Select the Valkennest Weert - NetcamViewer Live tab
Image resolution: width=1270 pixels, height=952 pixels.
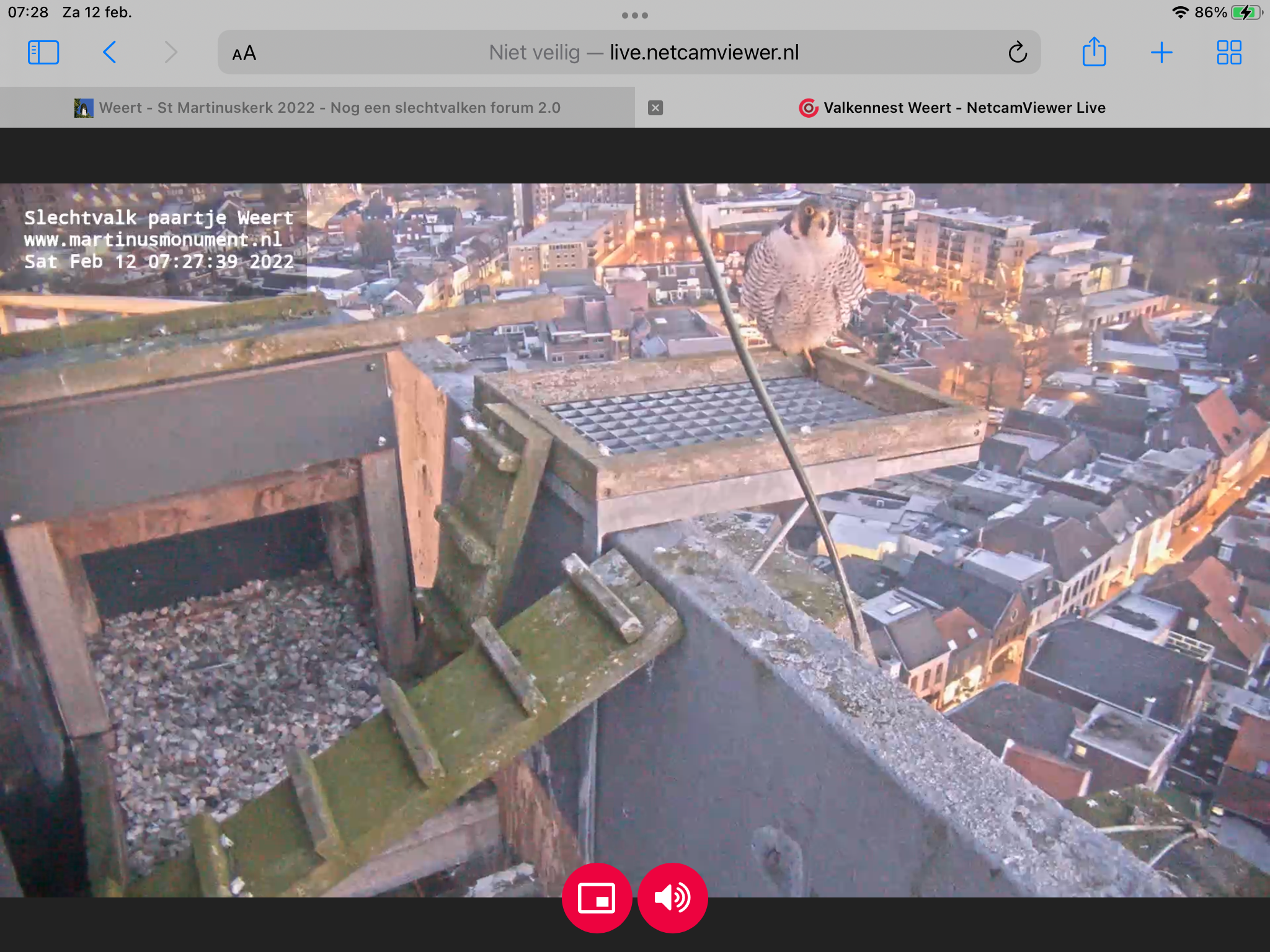pos(952,108)
